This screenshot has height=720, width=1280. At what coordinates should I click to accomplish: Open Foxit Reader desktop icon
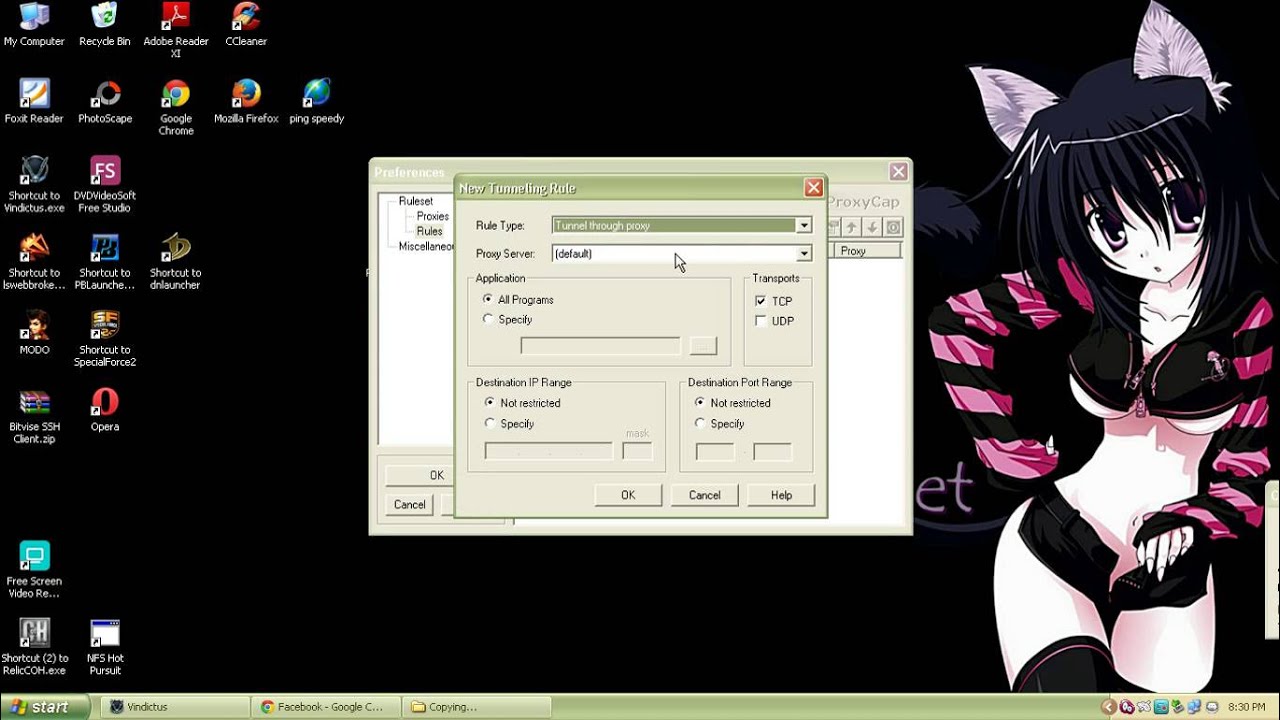point(34,102)
